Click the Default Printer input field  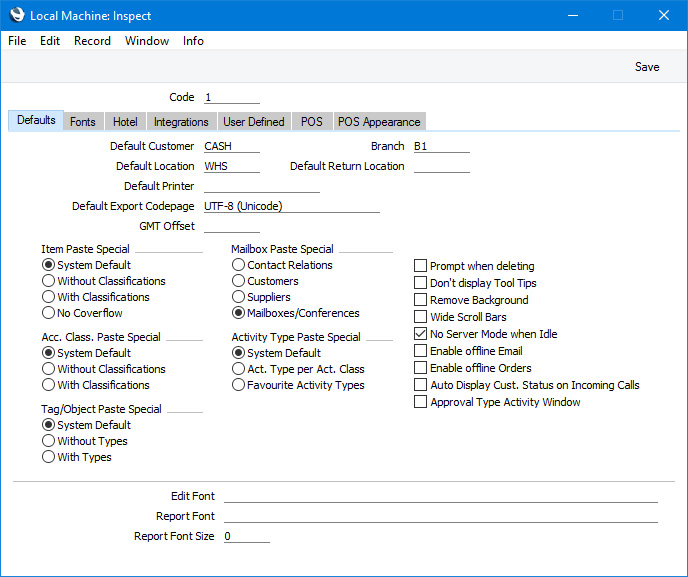click(262, 186)
